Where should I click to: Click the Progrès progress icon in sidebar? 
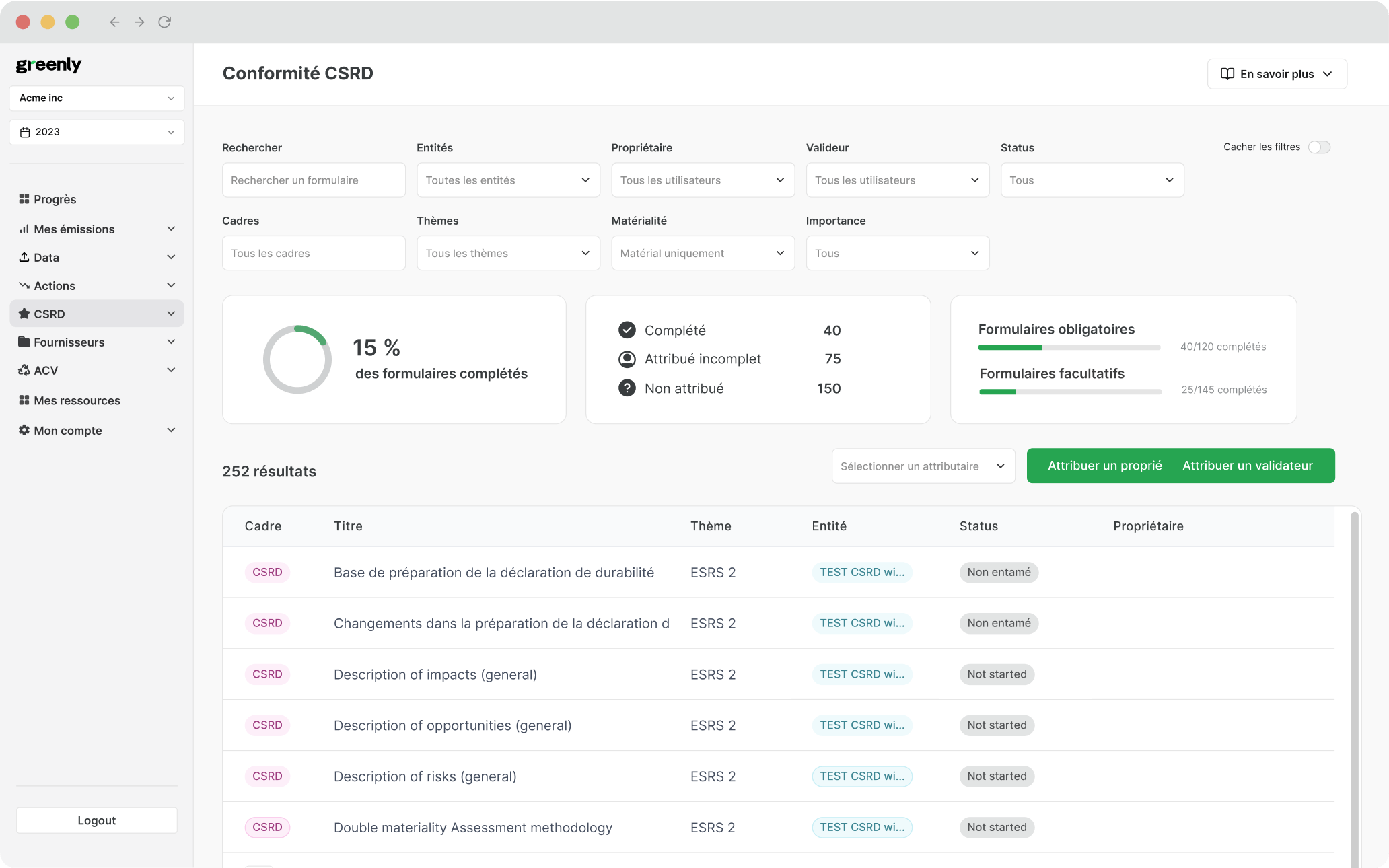[x=24, y=199]
